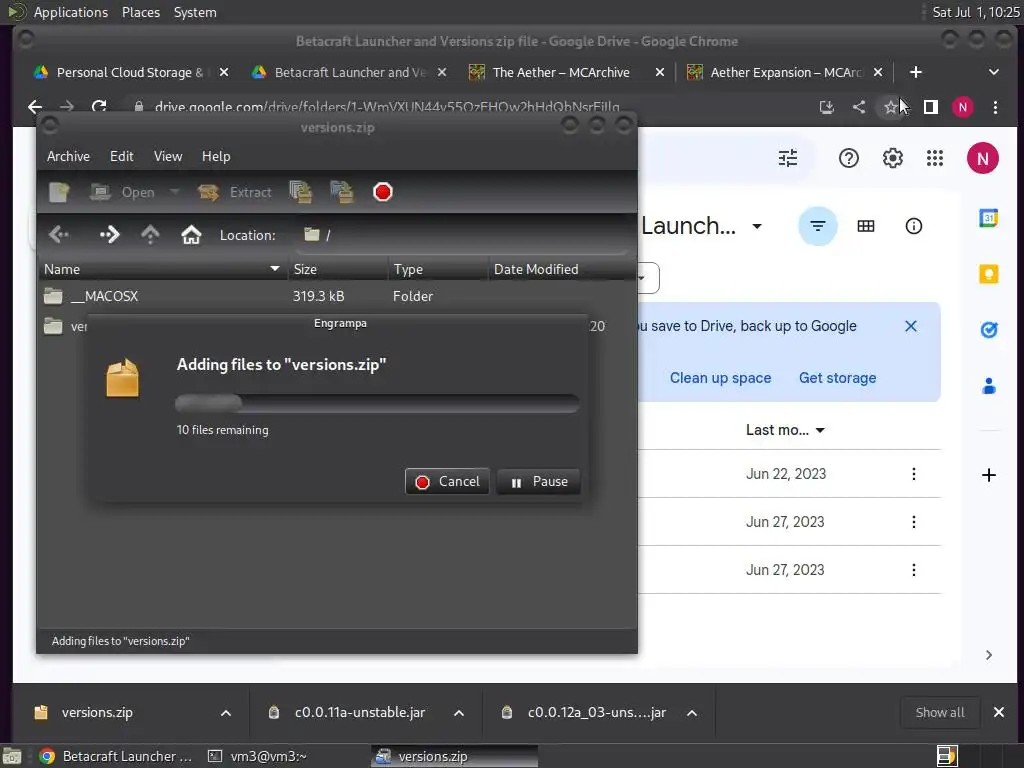The width and height of the screenshot is (1024, 768).
Task: Open Google Contacts side panel icon
Action: point(989,386)
